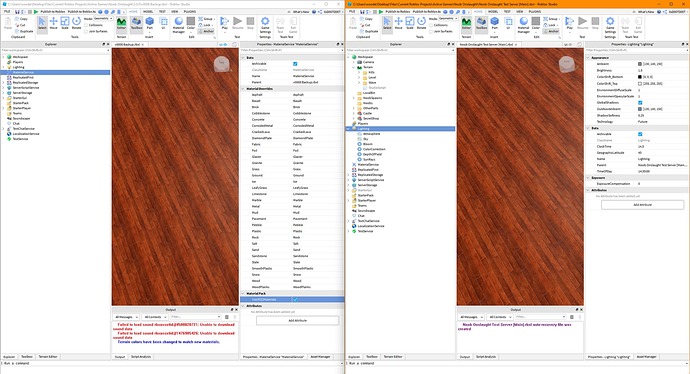Click UI insert button in left window

click(x=163, y=23)
